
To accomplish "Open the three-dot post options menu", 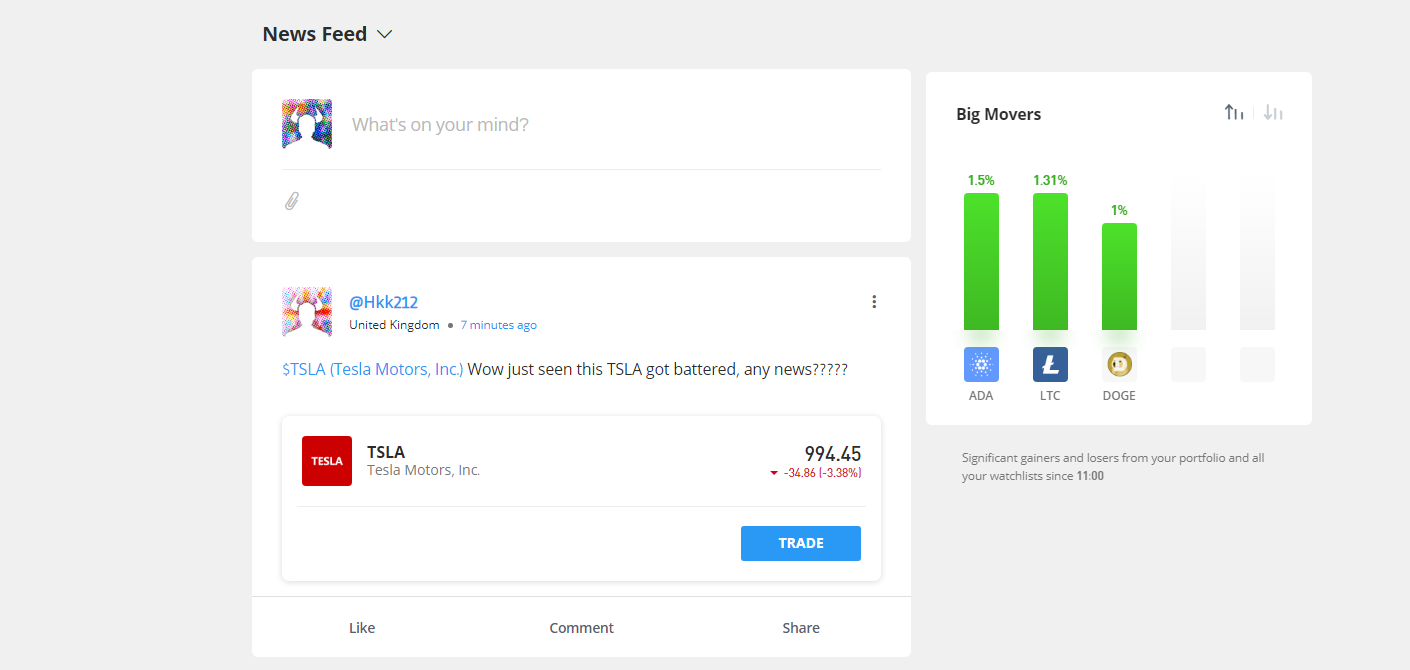I will pyautogui.click(x=874, y=302).
